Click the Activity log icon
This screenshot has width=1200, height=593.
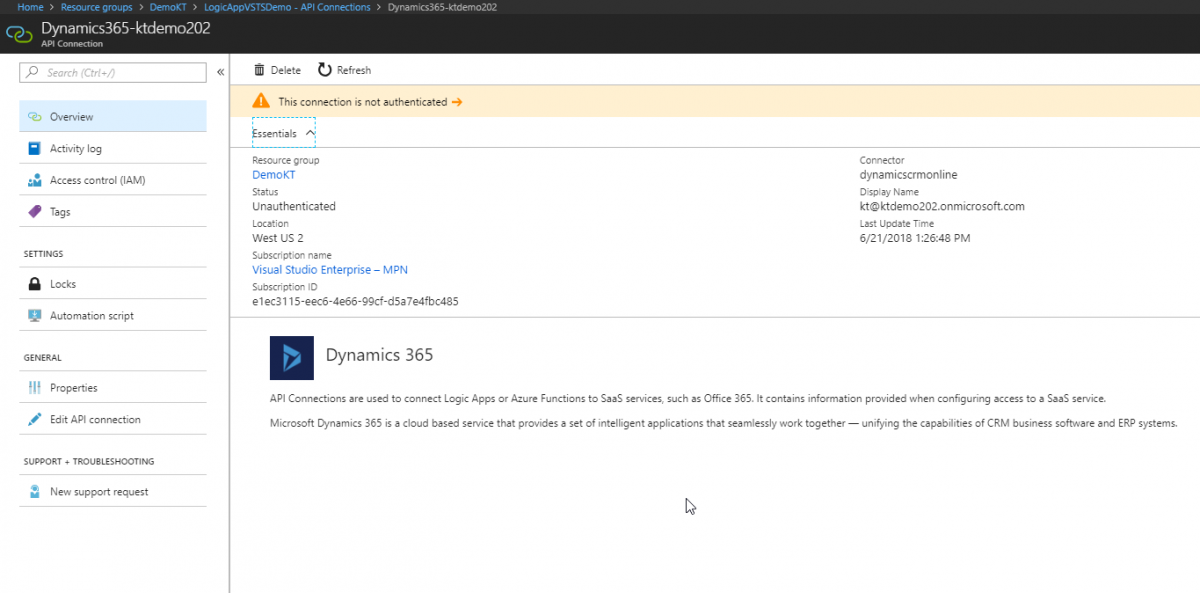[35, 149]
